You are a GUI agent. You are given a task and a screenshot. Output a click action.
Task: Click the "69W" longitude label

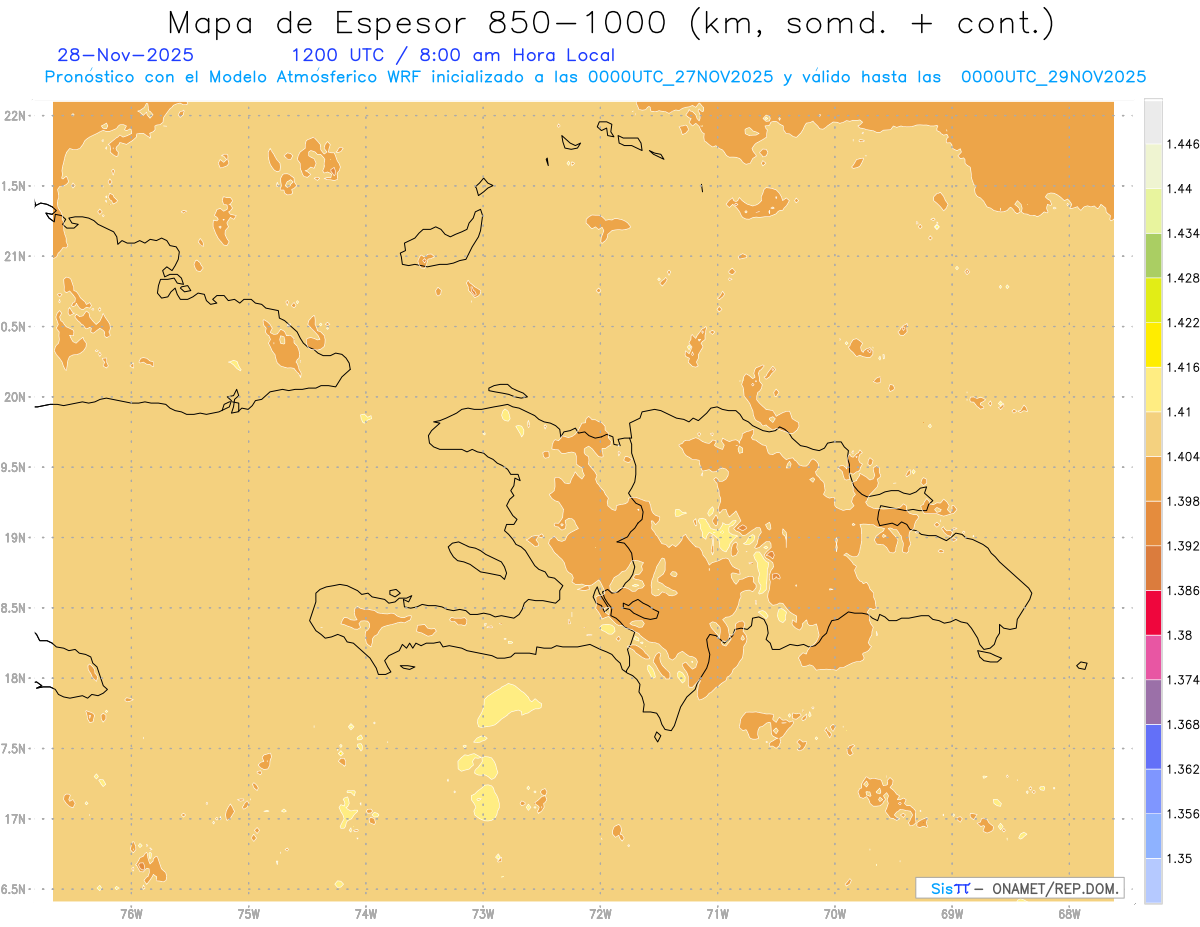pos(952,914)
